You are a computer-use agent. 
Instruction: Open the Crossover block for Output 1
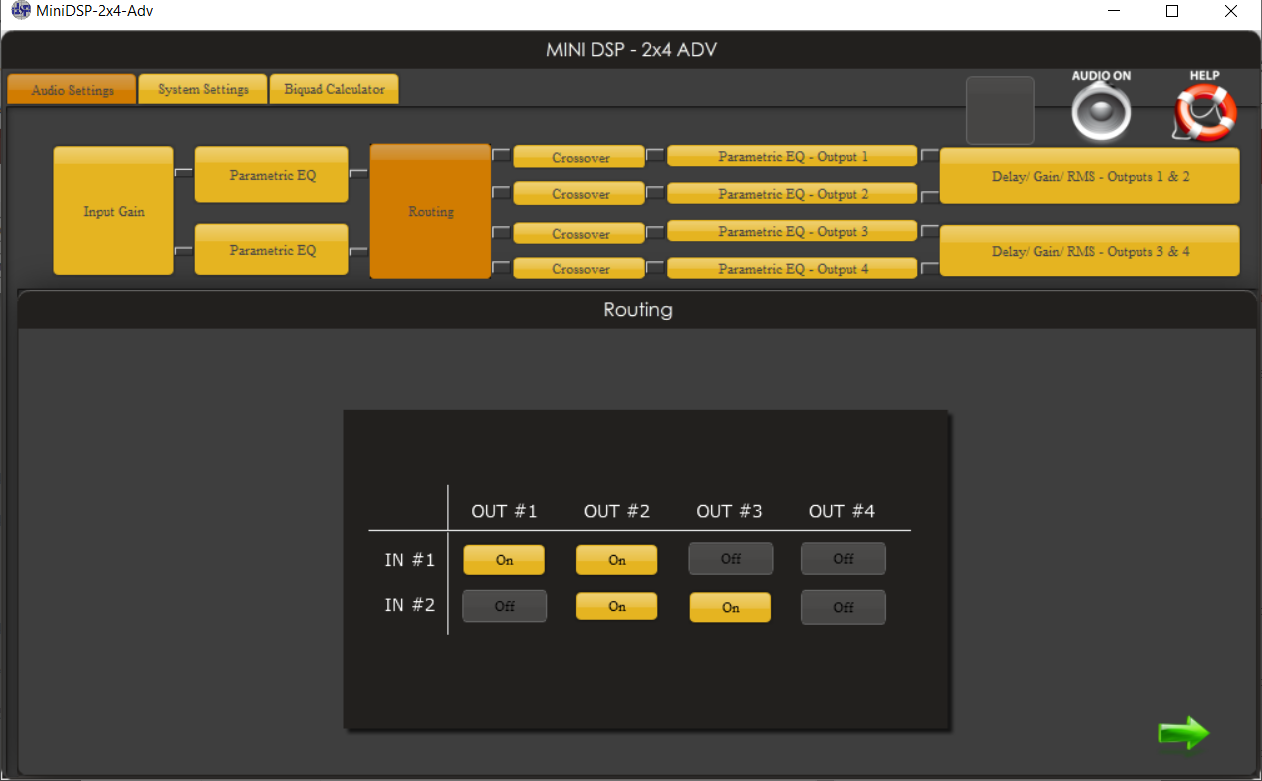tap(580, 157)
